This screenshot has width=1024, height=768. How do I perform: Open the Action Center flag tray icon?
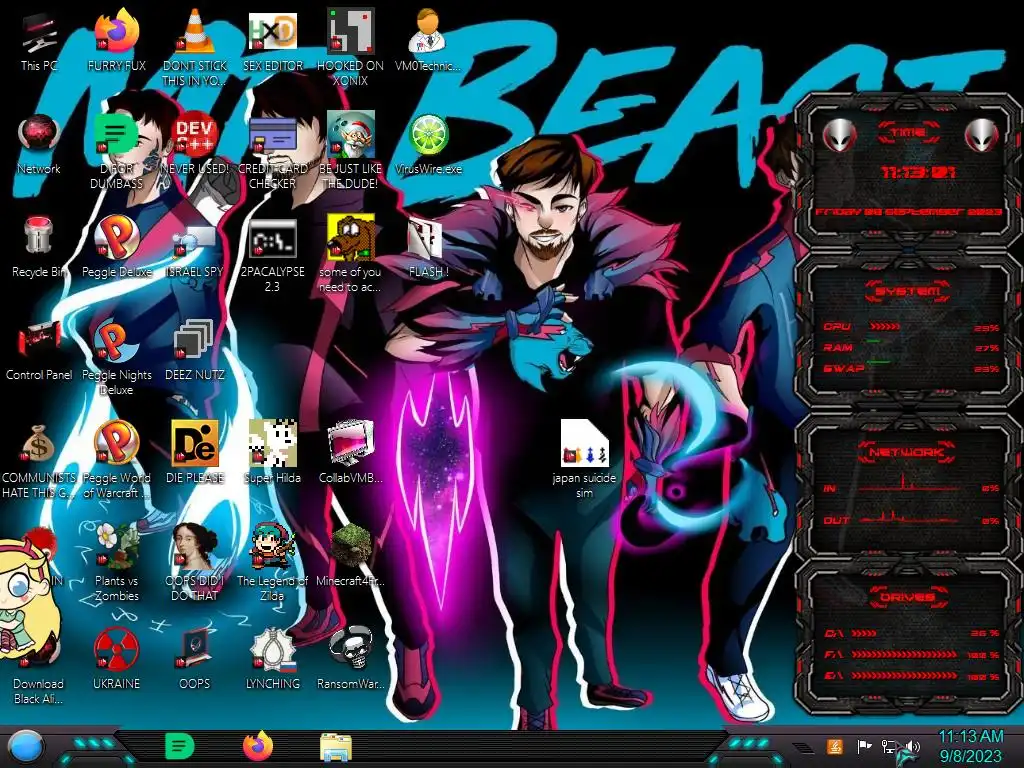coord(864,746)
